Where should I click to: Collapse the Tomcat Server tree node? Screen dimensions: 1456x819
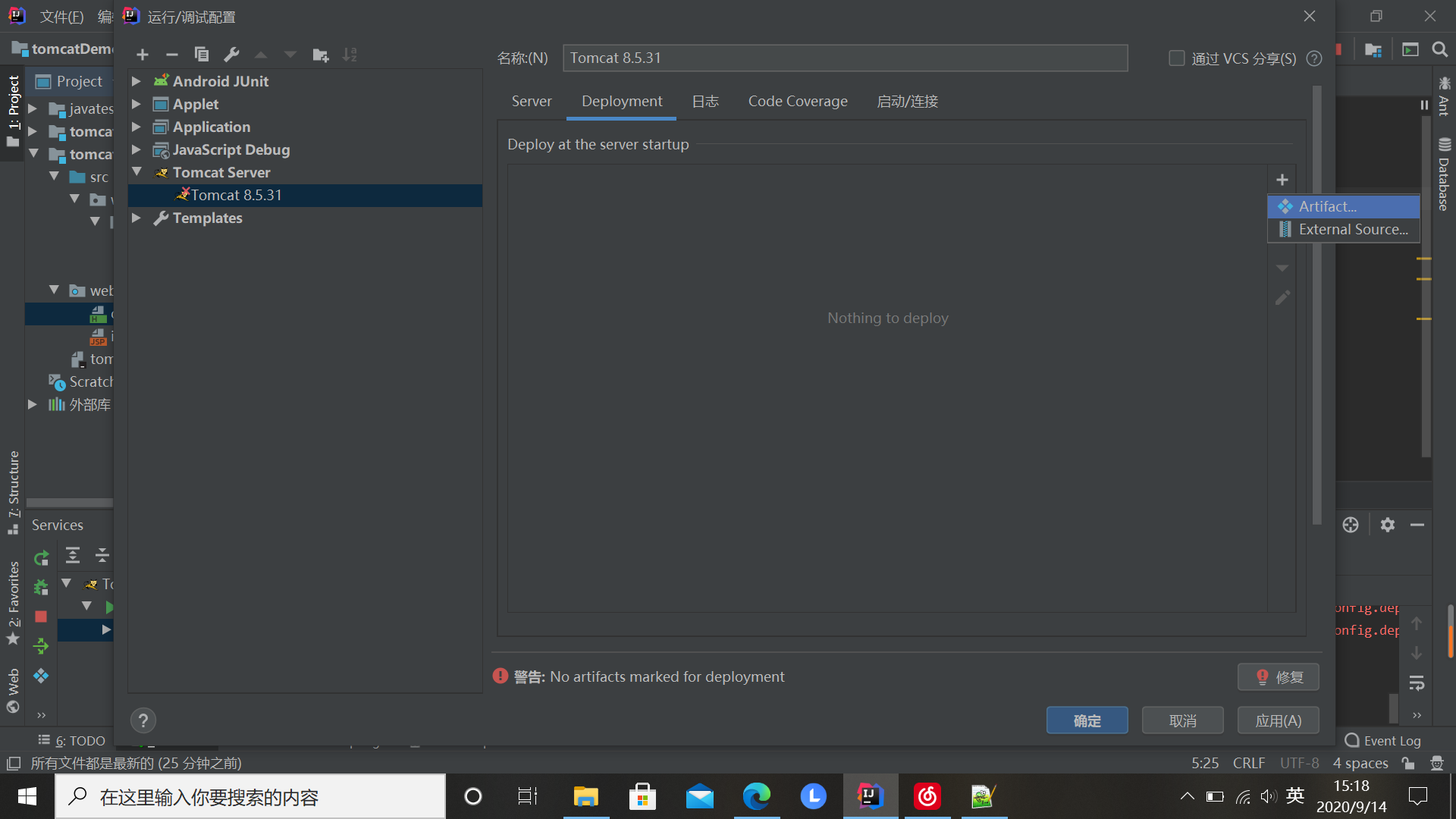point(136,172)
